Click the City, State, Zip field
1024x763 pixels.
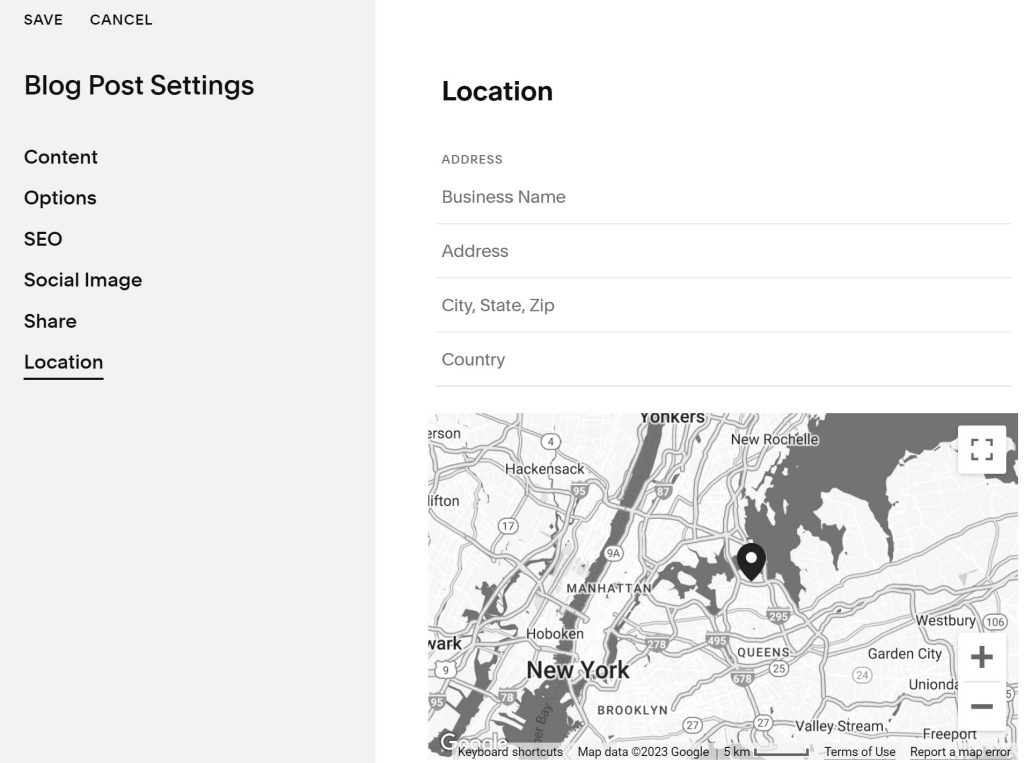pos(723,305)
